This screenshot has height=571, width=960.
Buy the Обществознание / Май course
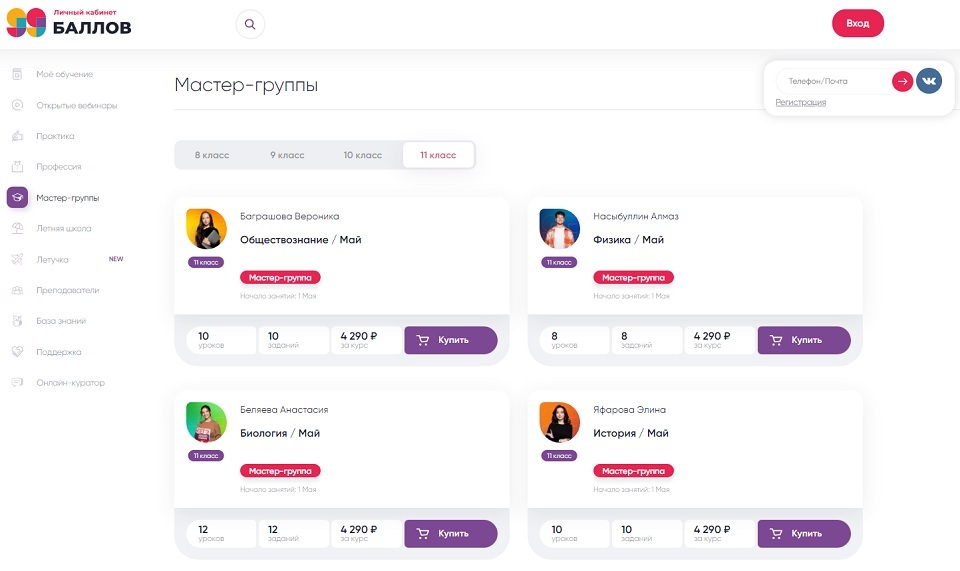click(x=450, y=340)
